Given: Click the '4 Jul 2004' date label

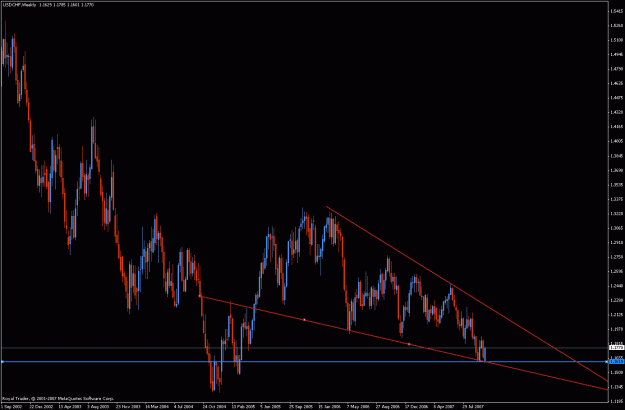Looking at the screenshot, I should [x=185, y=407].
